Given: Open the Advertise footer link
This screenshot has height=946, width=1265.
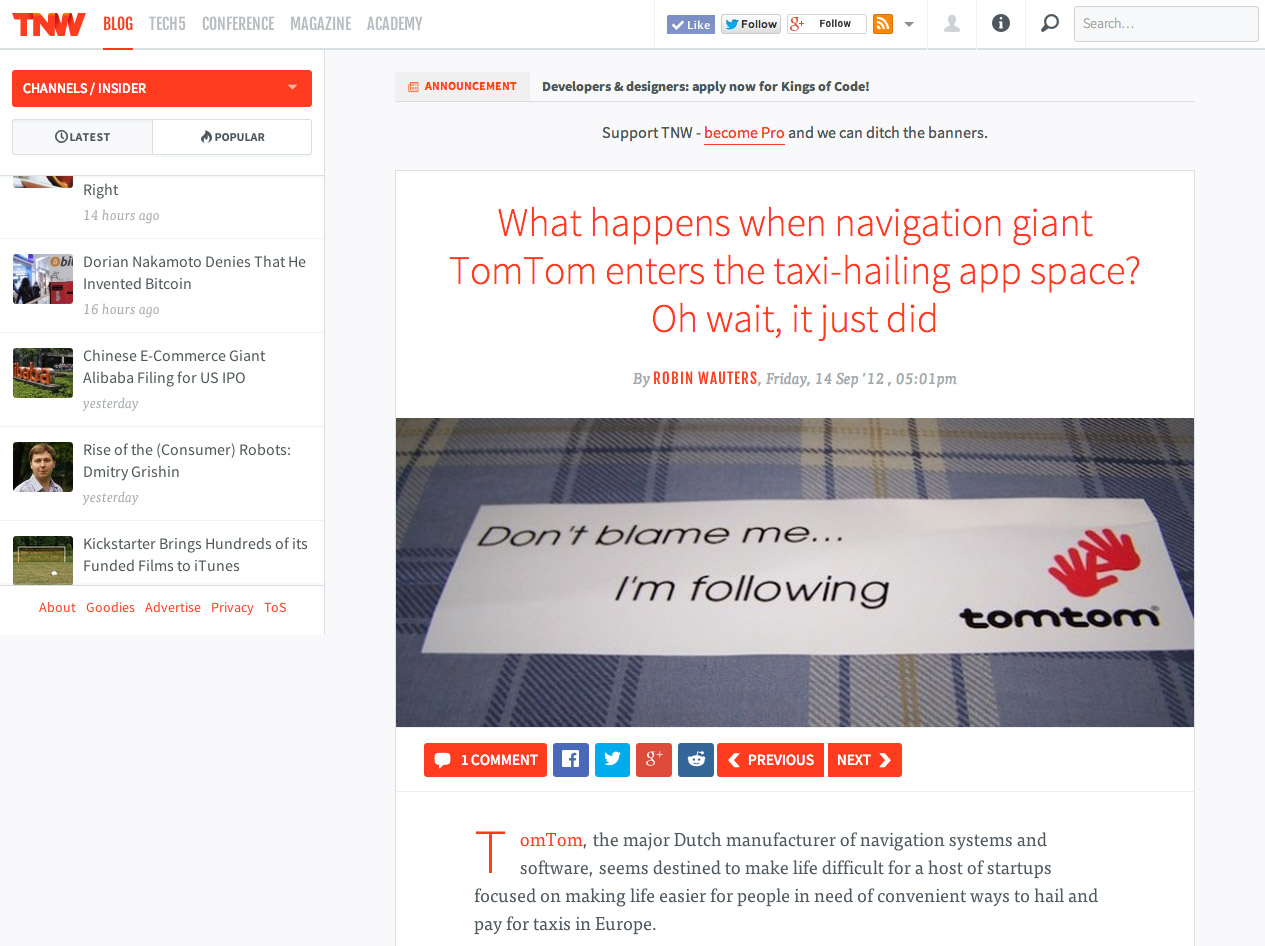Looking at the screenshot, I should pyautogui.click(x=173, y=608).
